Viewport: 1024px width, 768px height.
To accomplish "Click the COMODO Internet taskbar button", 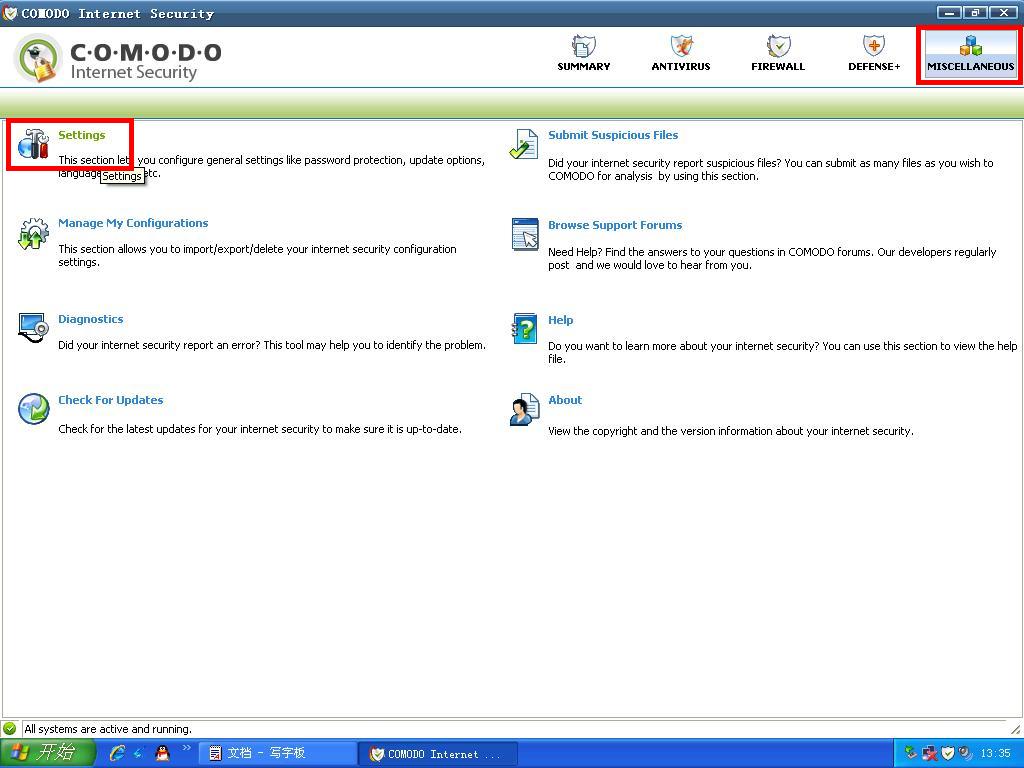I will (x=438, y=754).
